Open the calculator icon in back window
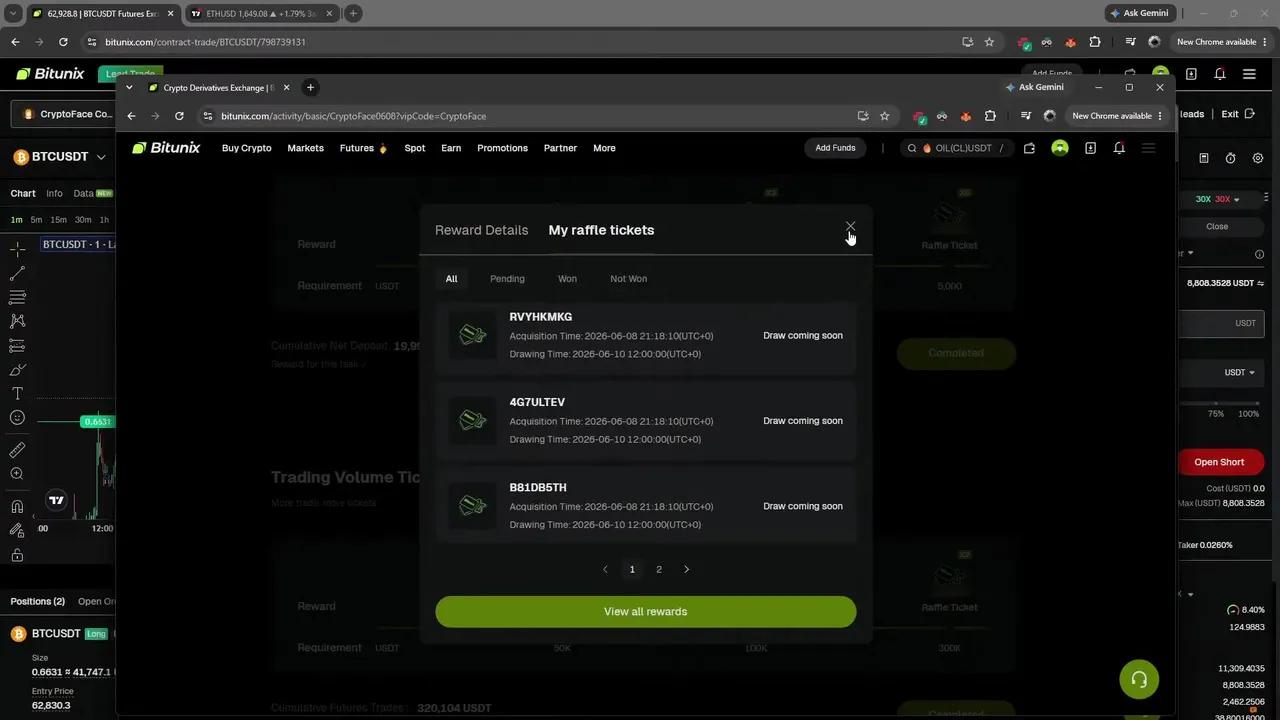 click(x=1204, y=158)
